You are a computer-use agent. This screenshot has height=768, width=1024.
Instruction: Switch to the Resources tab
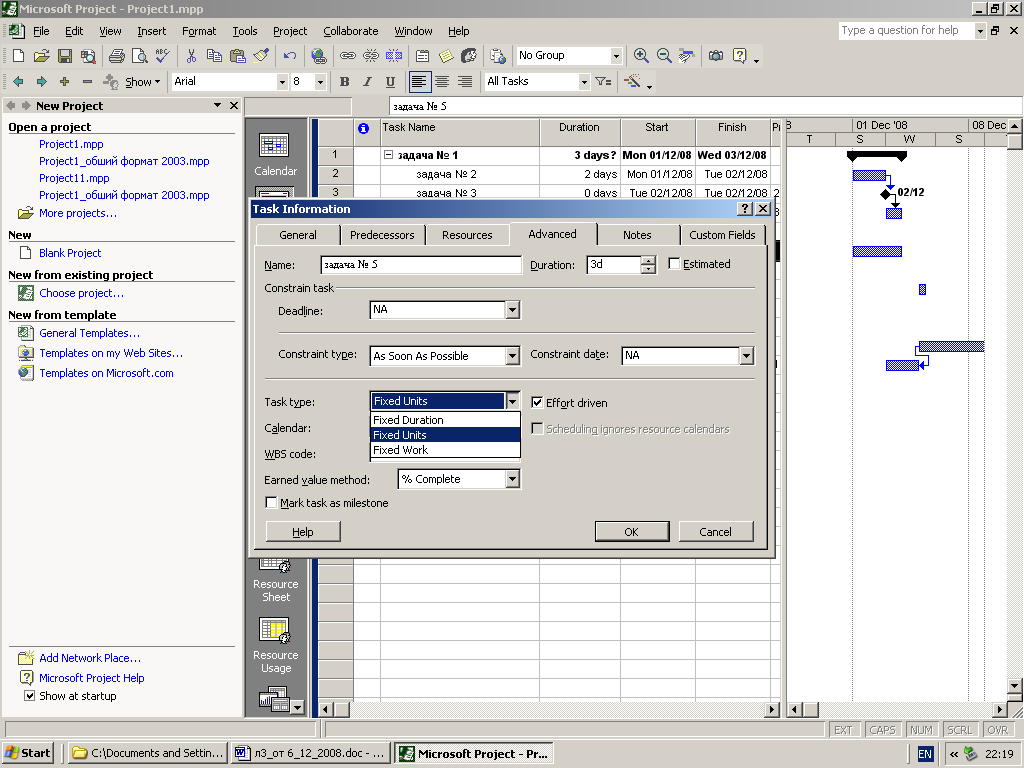point(467,235)
